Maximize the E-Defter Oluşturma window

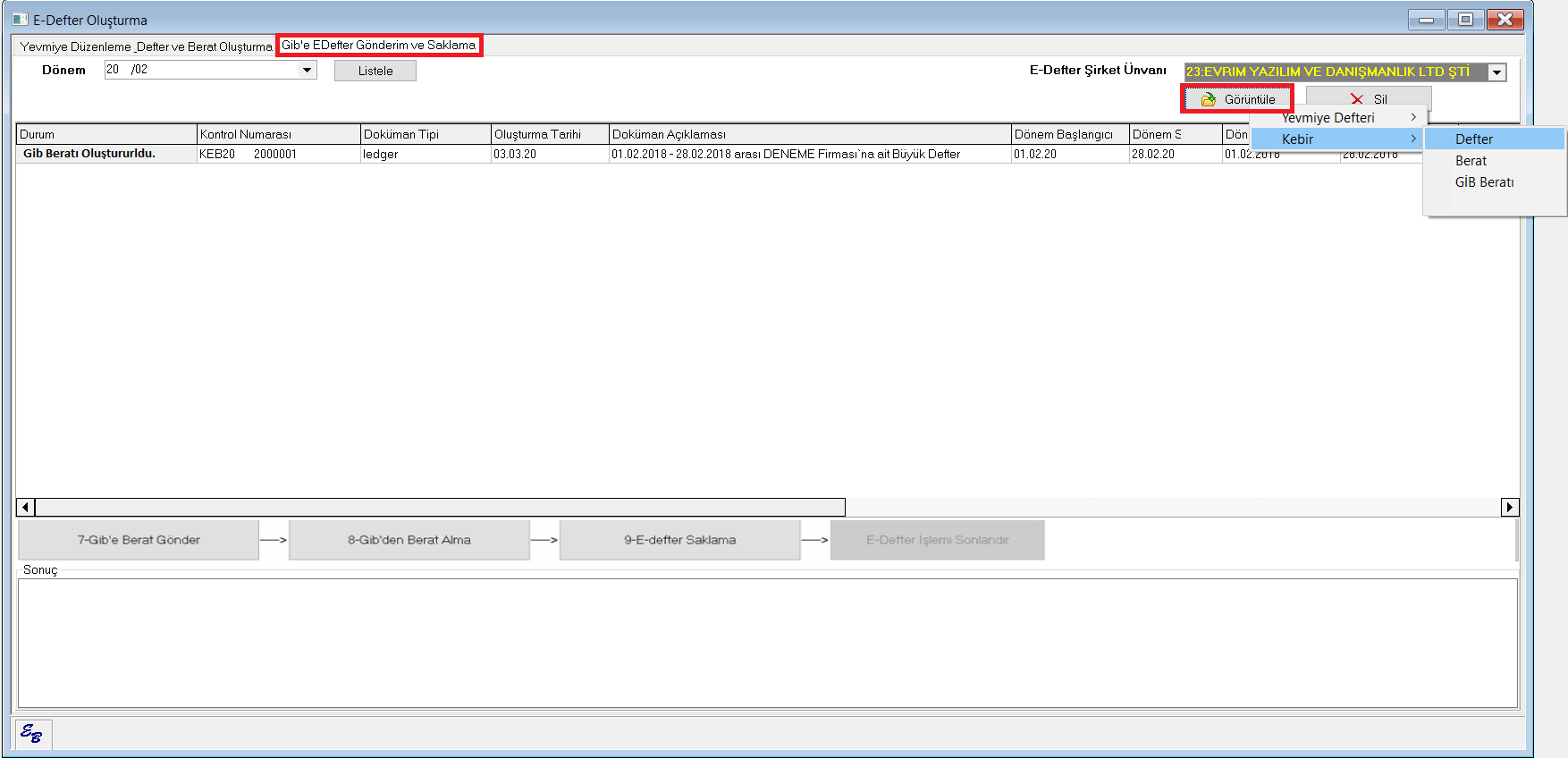click(x=1465, y=20)
